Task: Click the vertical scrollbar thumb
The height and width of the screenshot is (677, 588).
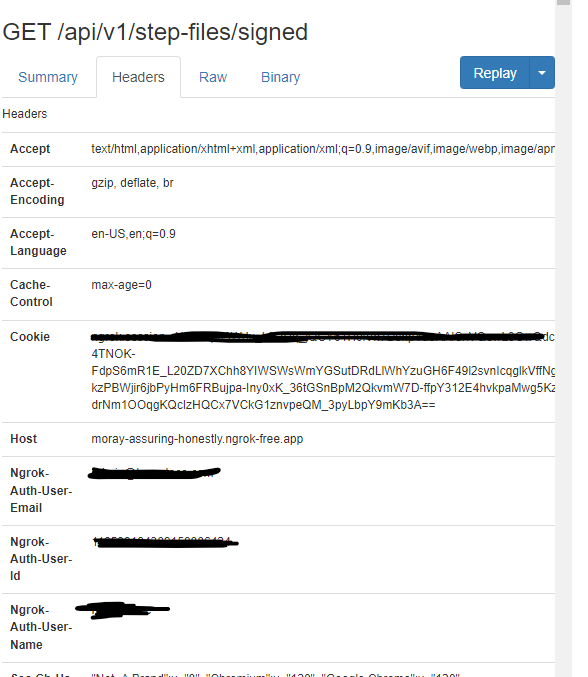Action: 563,2
